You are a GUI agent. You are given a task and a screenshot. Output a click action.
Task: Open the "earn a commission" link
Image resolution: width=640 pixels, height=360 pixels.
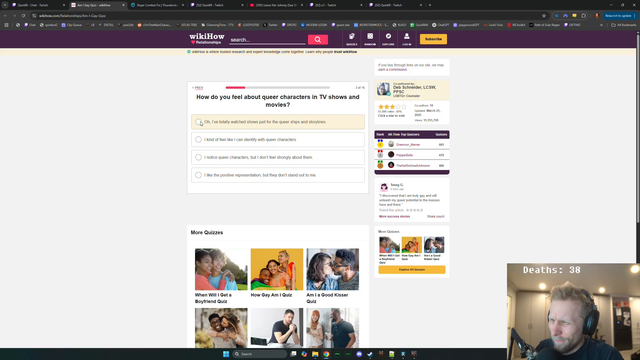click(393, 69)
